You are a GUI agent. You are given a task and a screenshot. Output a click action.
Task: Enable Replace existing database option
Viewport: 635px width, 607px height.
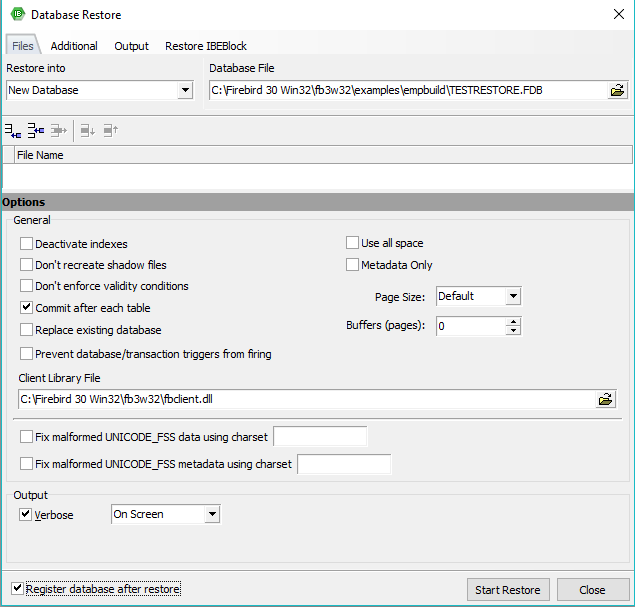[26, 330]
